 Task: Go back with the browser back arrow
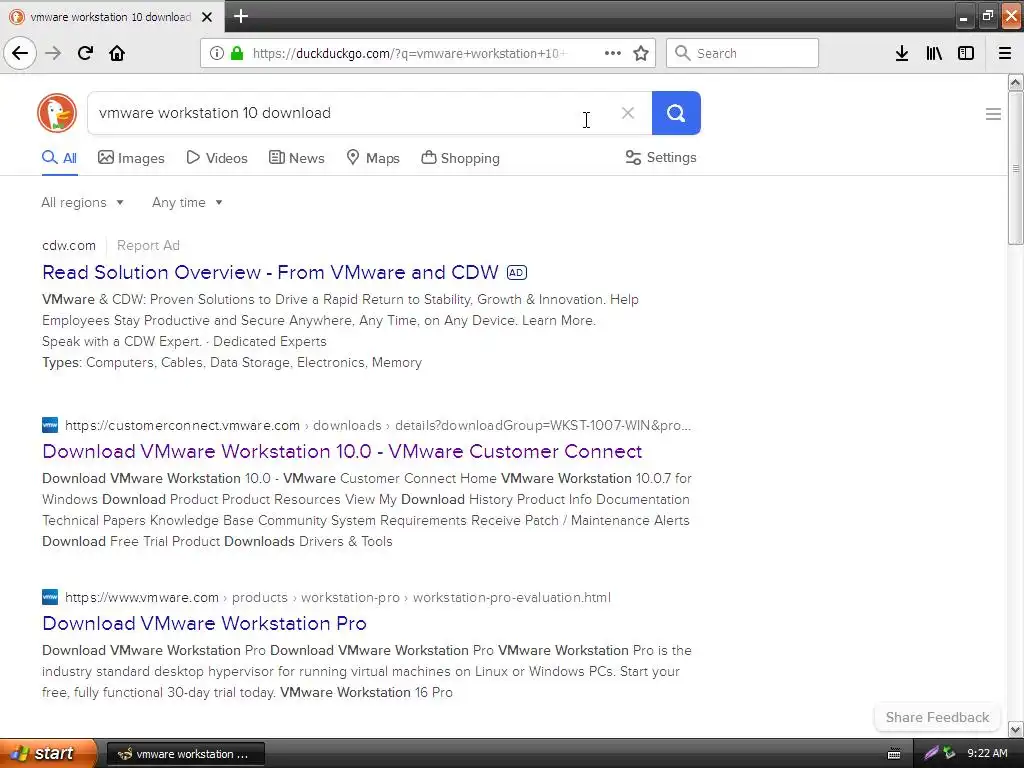20,53
